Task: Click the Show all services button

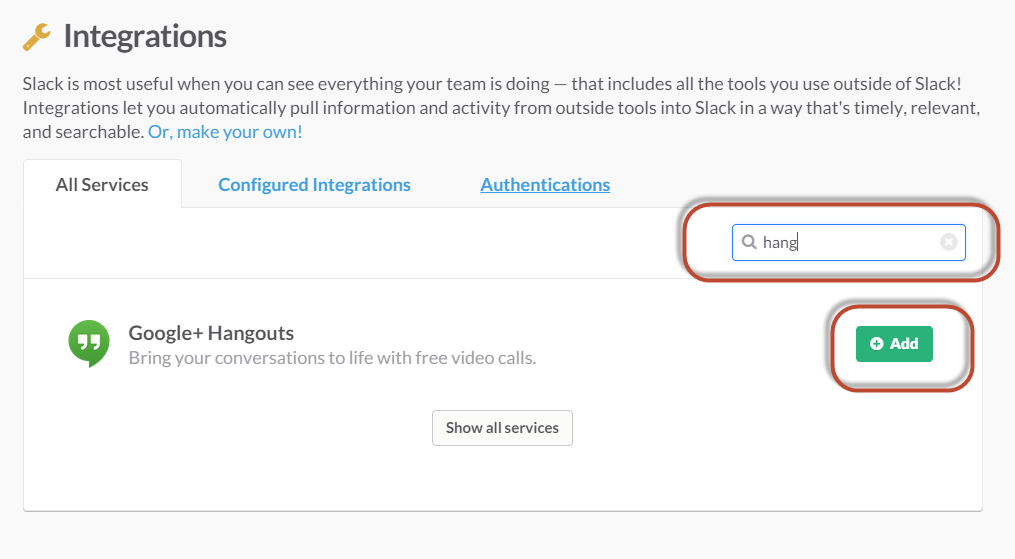Action: [x=502, y=428]
